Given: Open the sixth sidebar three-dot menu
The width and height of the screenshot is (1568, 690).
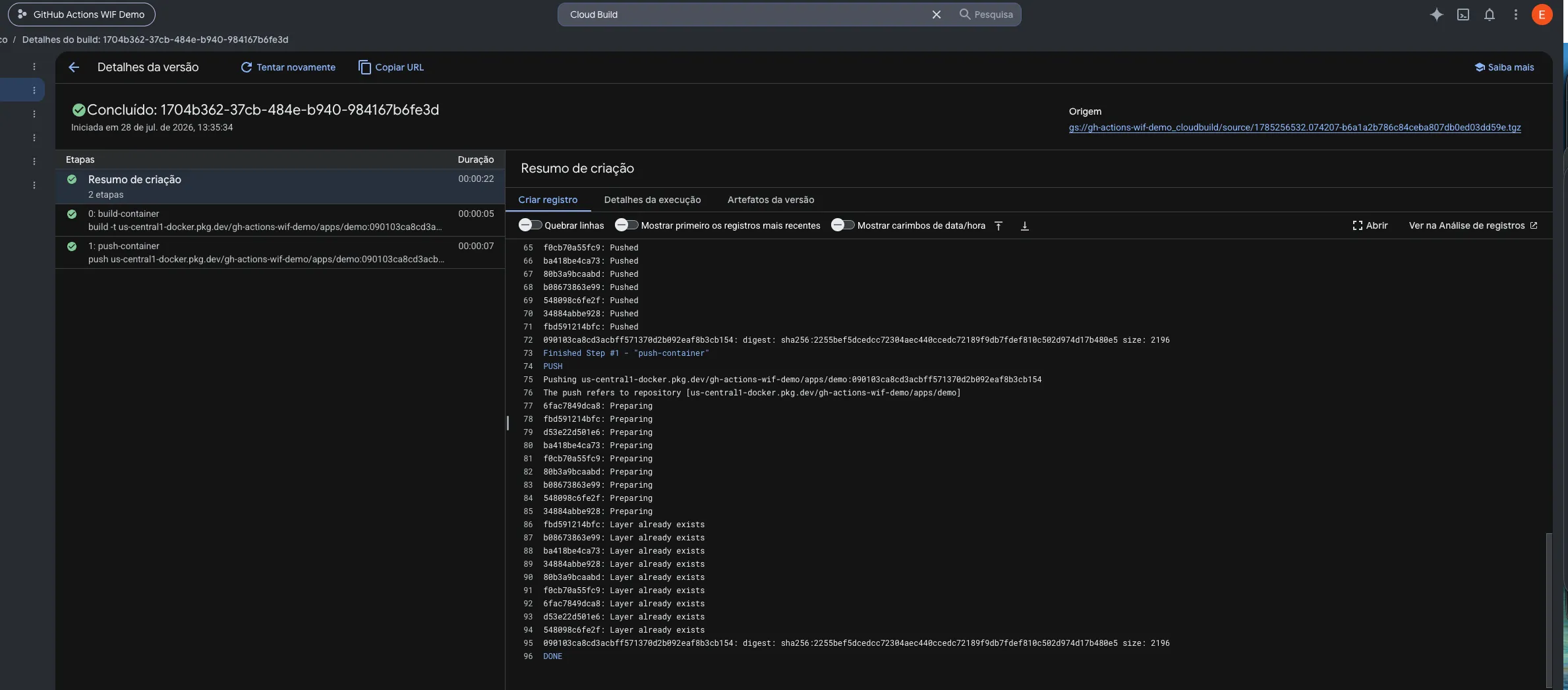Looking at the screenshot, I should pyautogui.click(x=34, y=185).
